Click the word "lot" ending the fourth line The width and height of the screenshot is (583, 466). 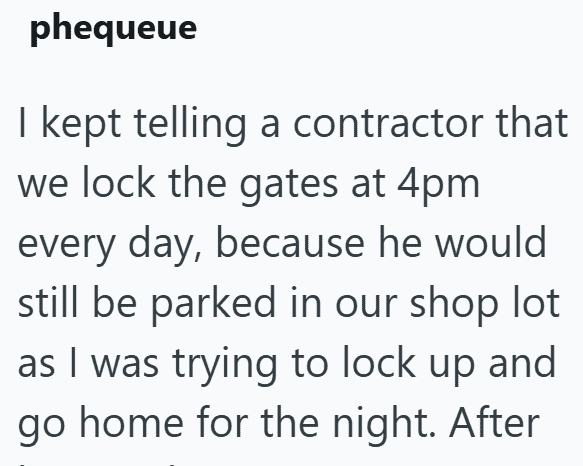537,301
